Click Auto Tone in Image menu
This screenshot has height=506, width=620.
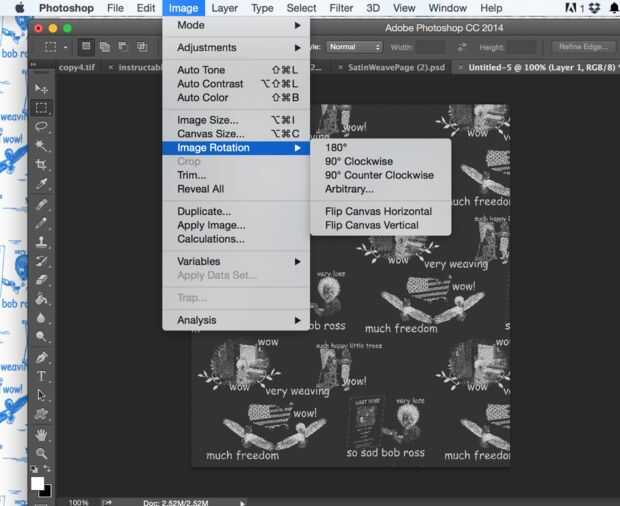tap(236, 70)
